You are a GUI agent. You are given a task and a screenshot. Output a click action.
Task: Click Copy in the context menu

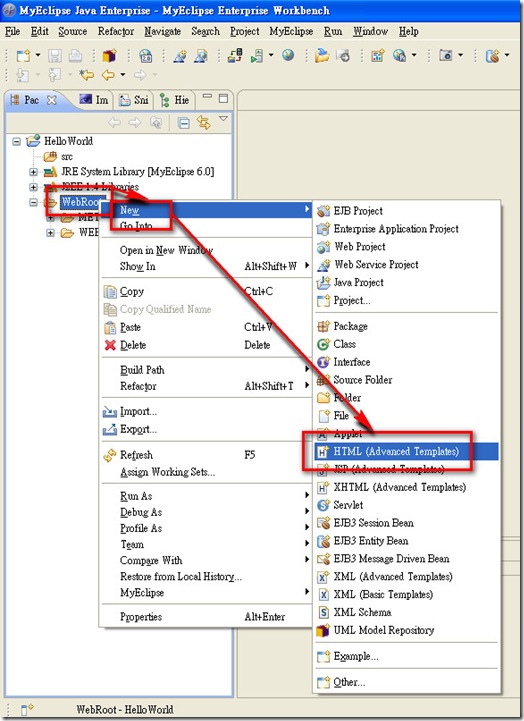206,292
